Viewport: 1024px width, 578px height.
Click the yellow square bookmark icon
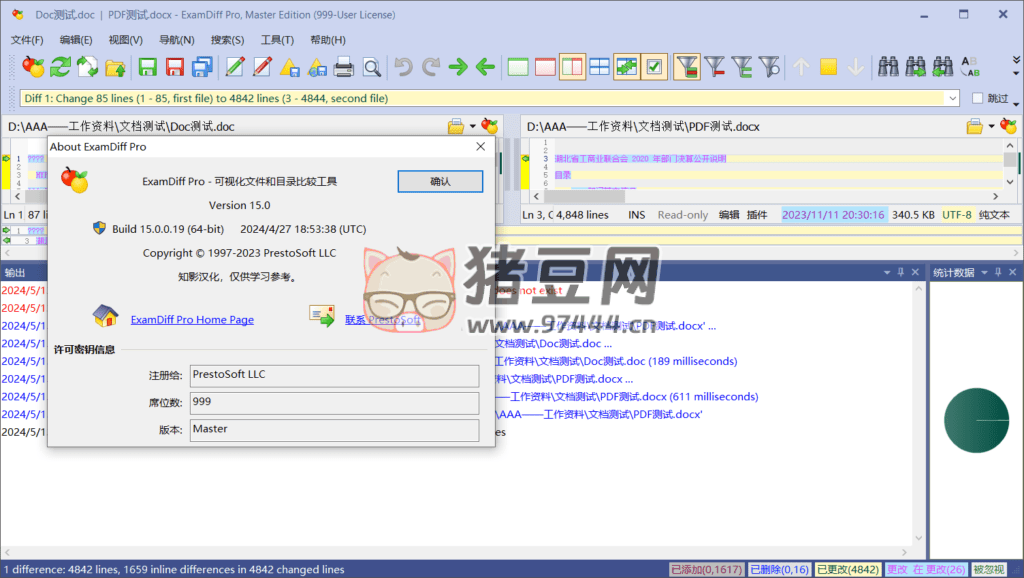[828, 67]
